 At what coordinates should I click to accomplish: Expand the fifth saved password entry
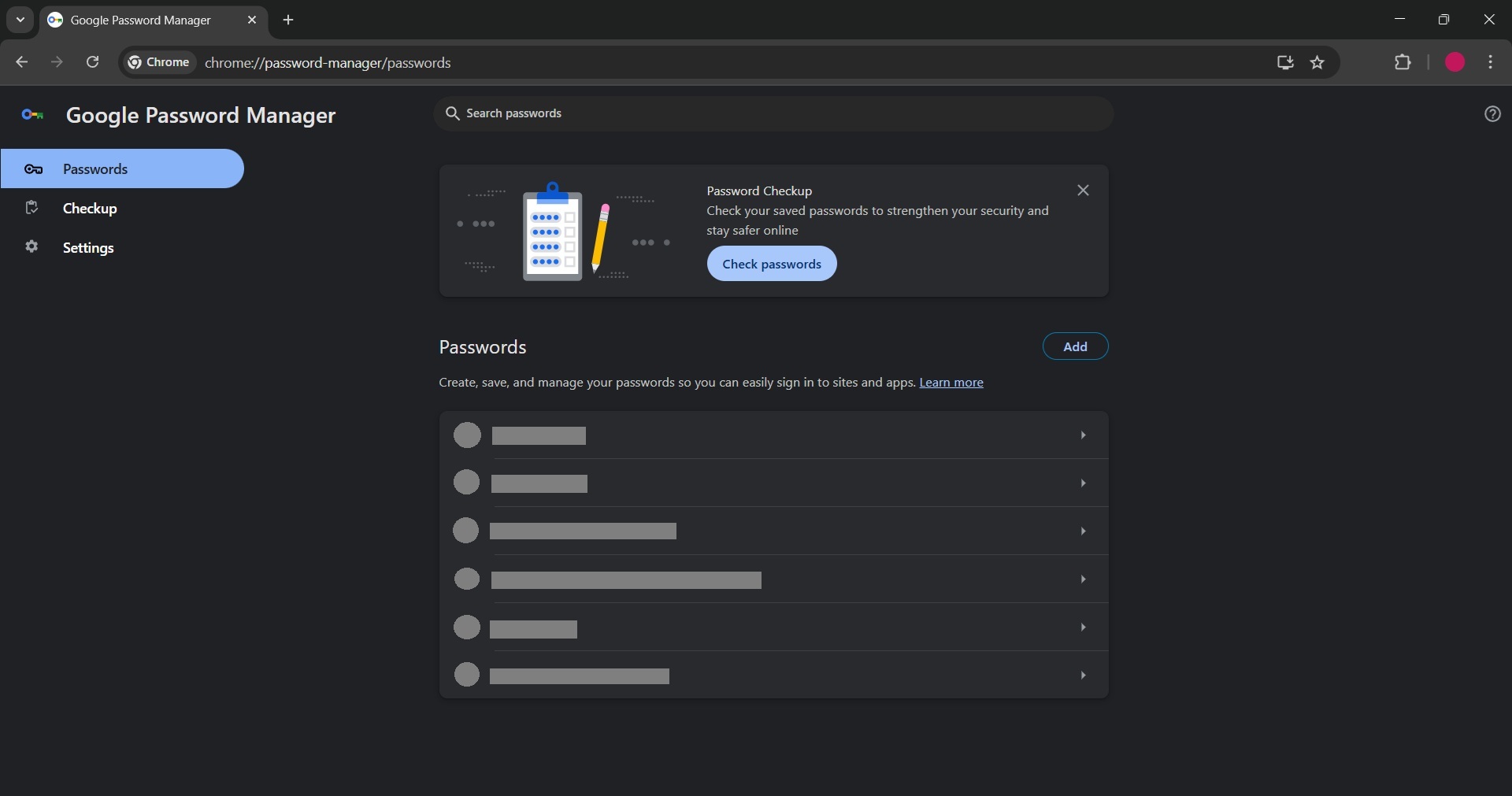point(773,627)
